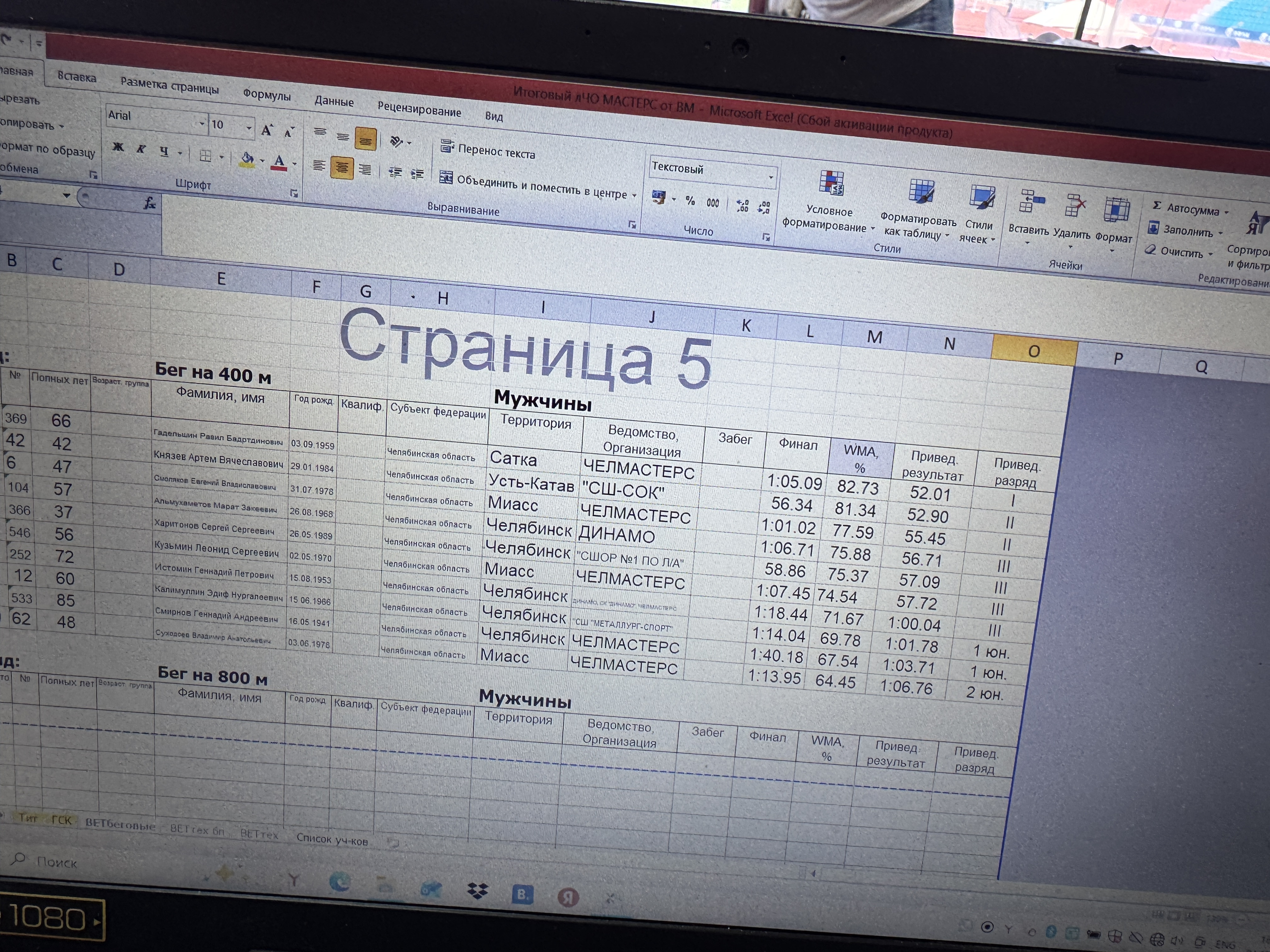Screen dimensions: 1270x952
Task: Click the Удалить cells icon
Action: [1074, 206]
